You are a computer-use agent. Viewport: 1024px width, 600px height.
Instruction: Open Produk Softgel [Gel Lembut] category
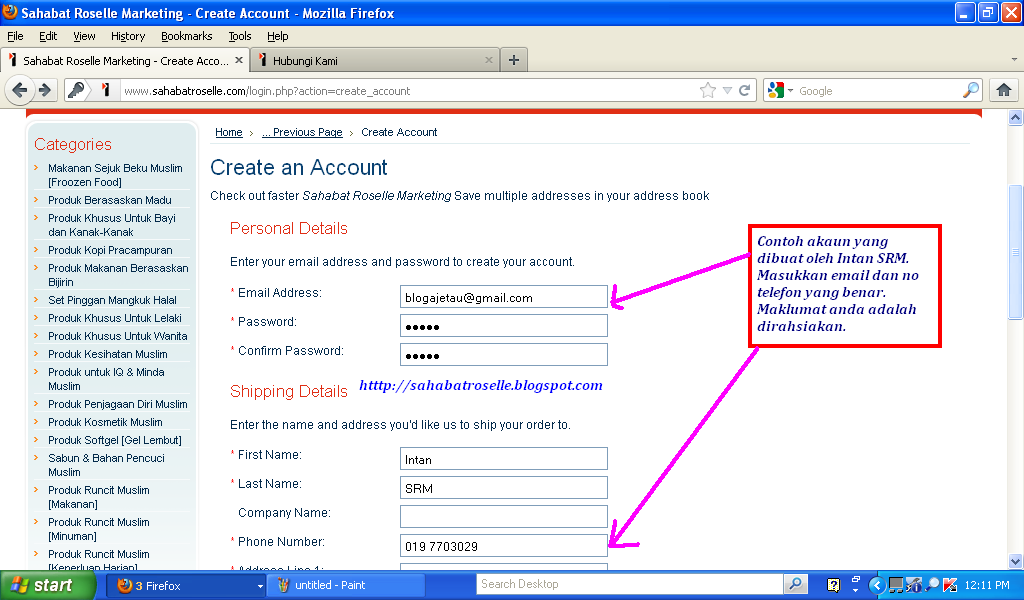click(115, 440)
